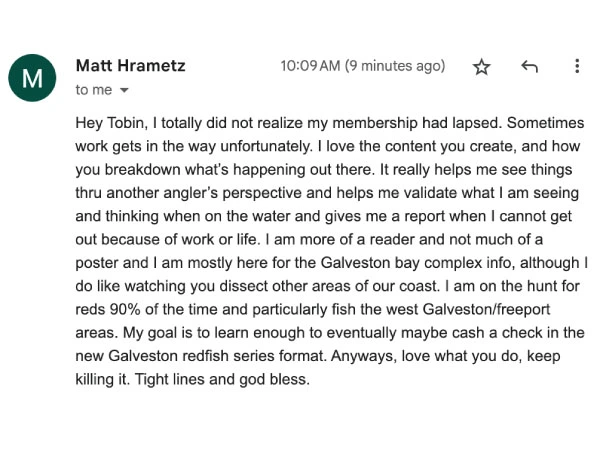Open the three-dot more options menu
Screen dimensions: 600x458
[577, 67]
